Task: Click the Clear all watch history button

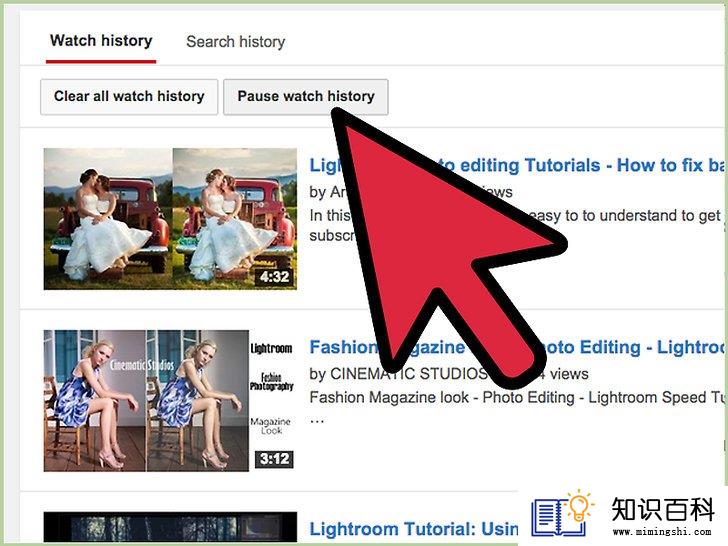Action: (129, 97)
